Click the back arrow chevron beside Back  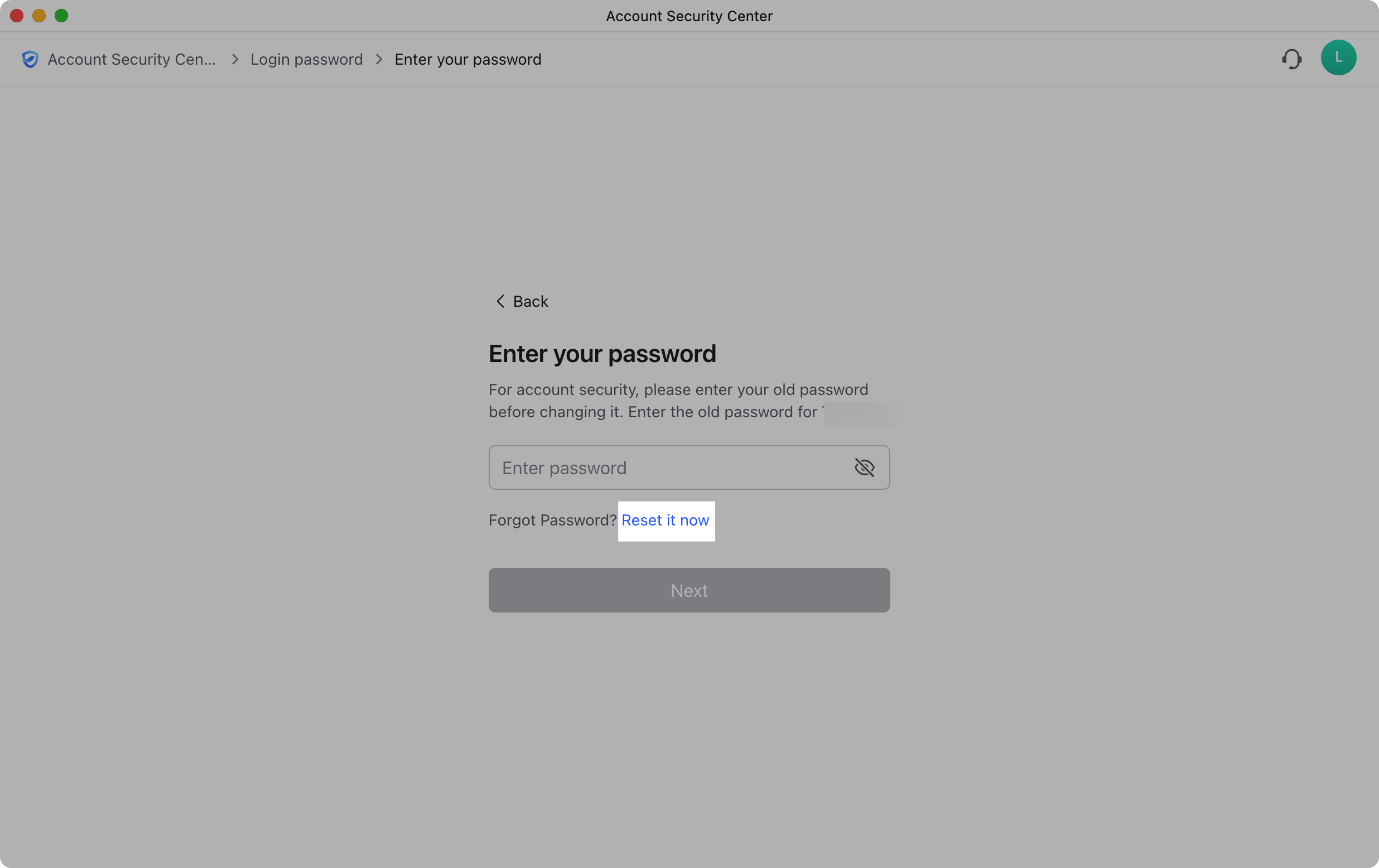pos(500,301)
